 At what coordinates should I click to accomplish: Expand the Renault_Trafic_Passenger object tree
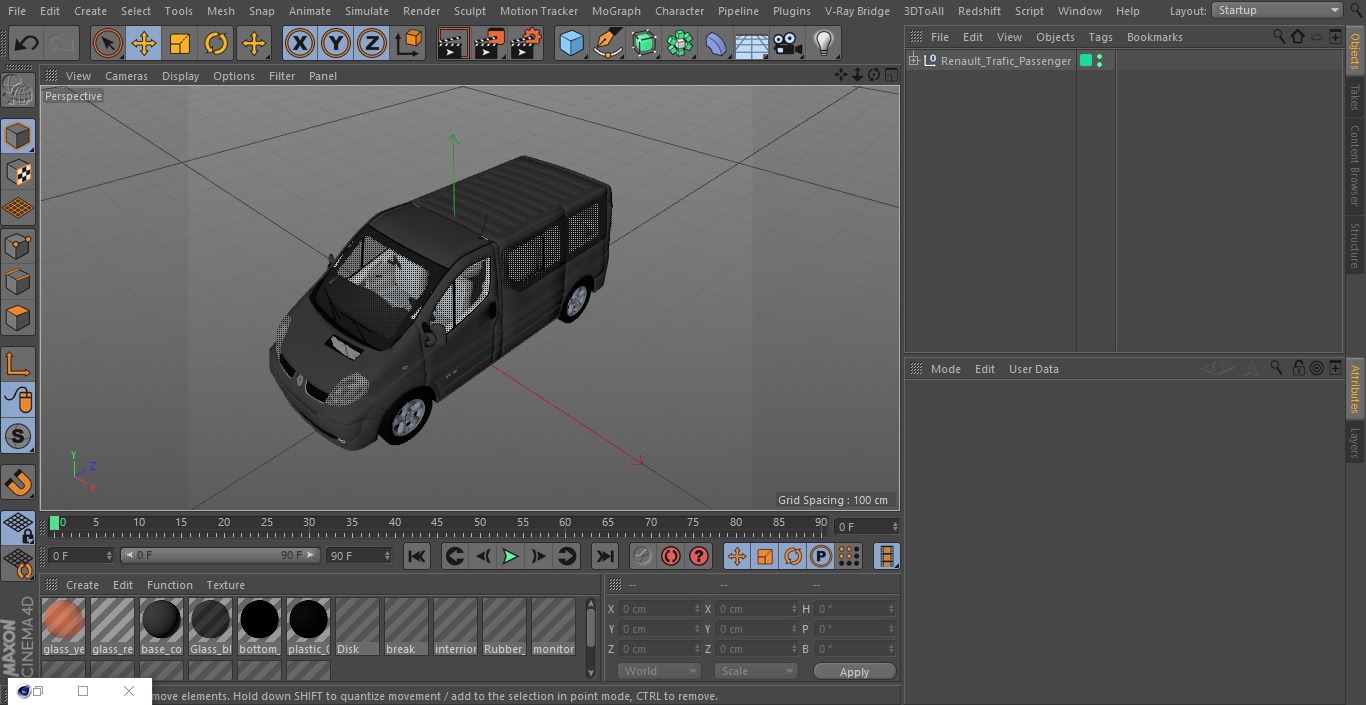click(914, 61)
